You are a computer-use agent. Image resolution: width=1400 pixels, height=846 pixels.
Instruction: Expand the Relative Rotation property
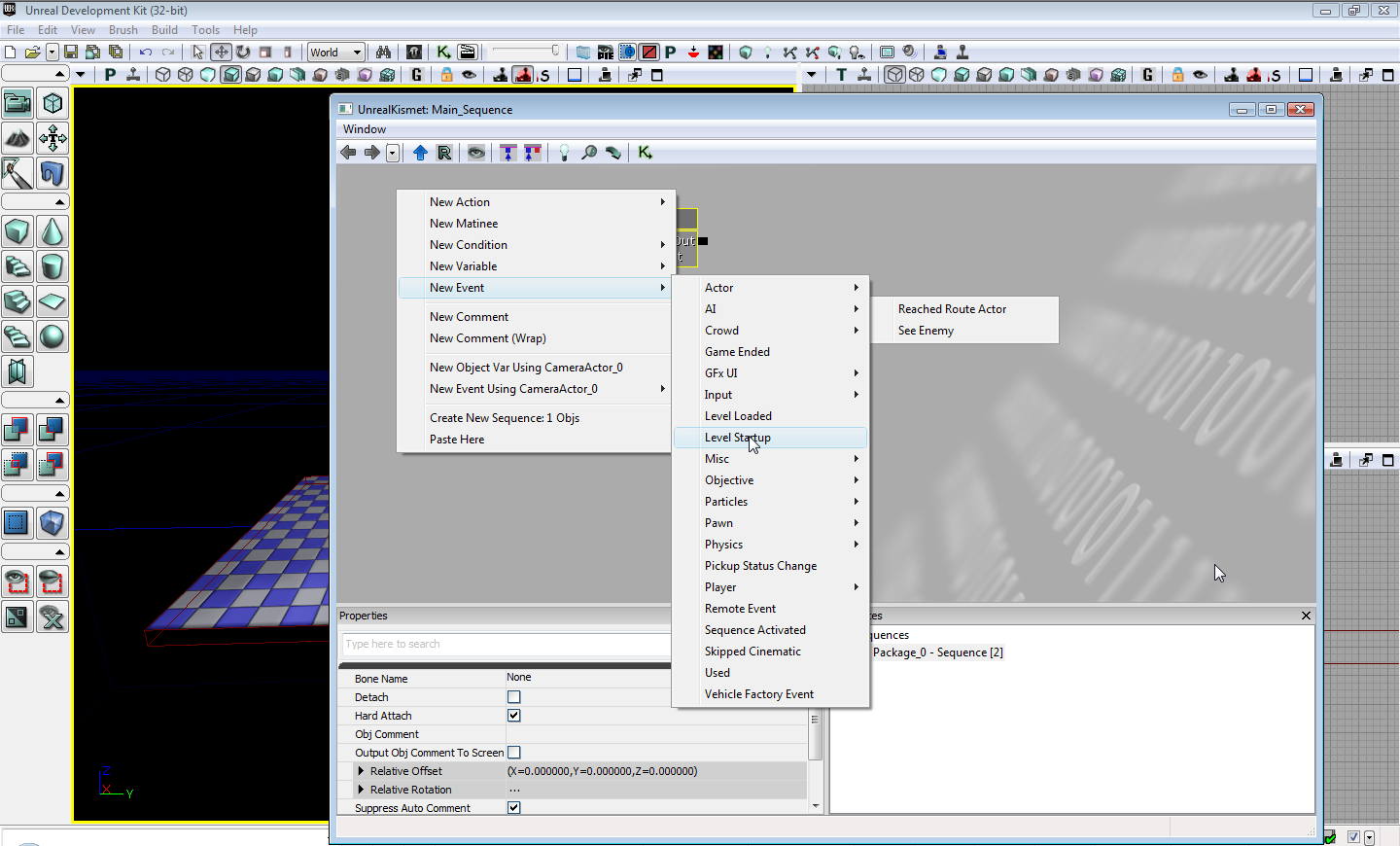(x=361, y=790)
